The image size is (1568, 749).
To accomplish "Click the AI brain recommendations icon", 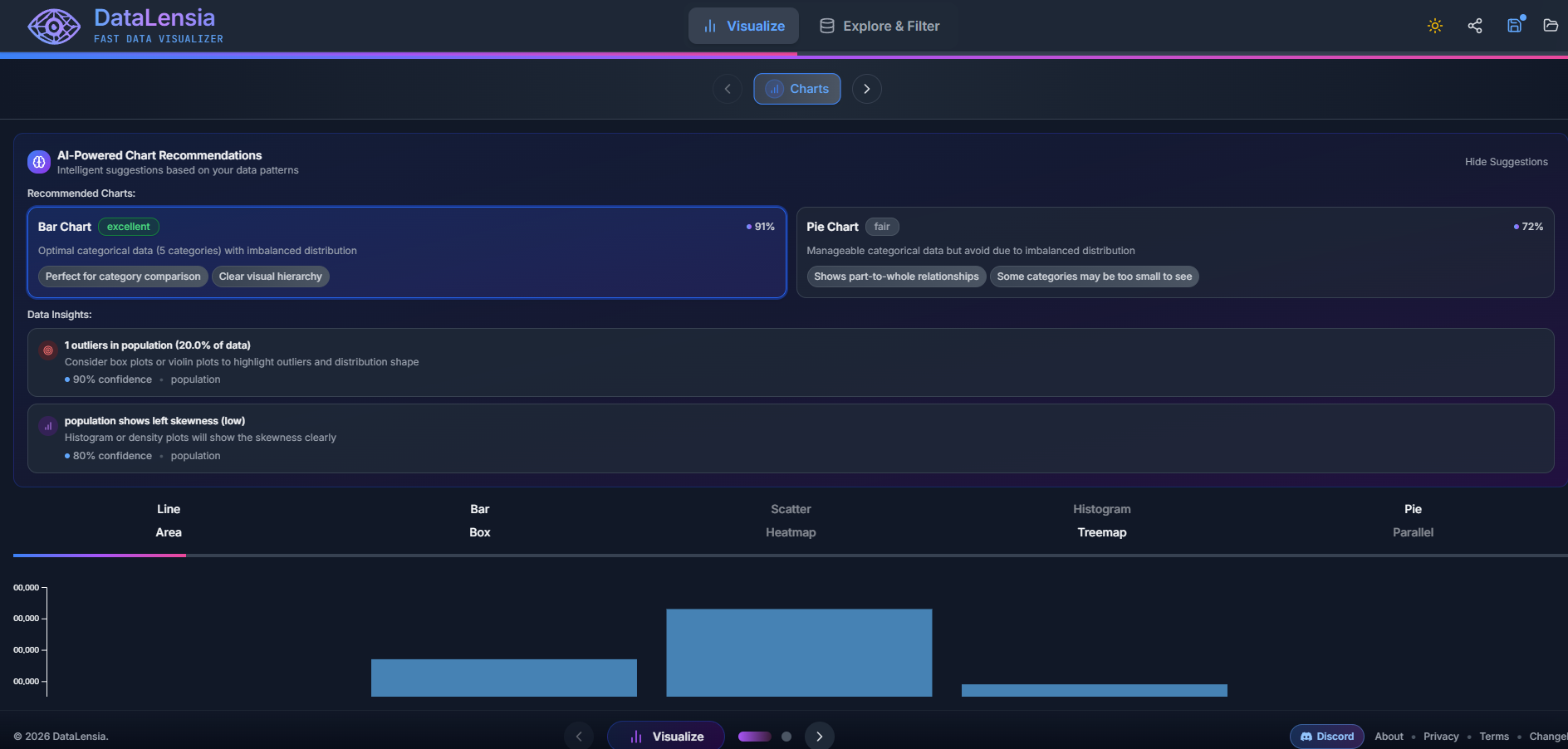I will (x=39, y=162).
